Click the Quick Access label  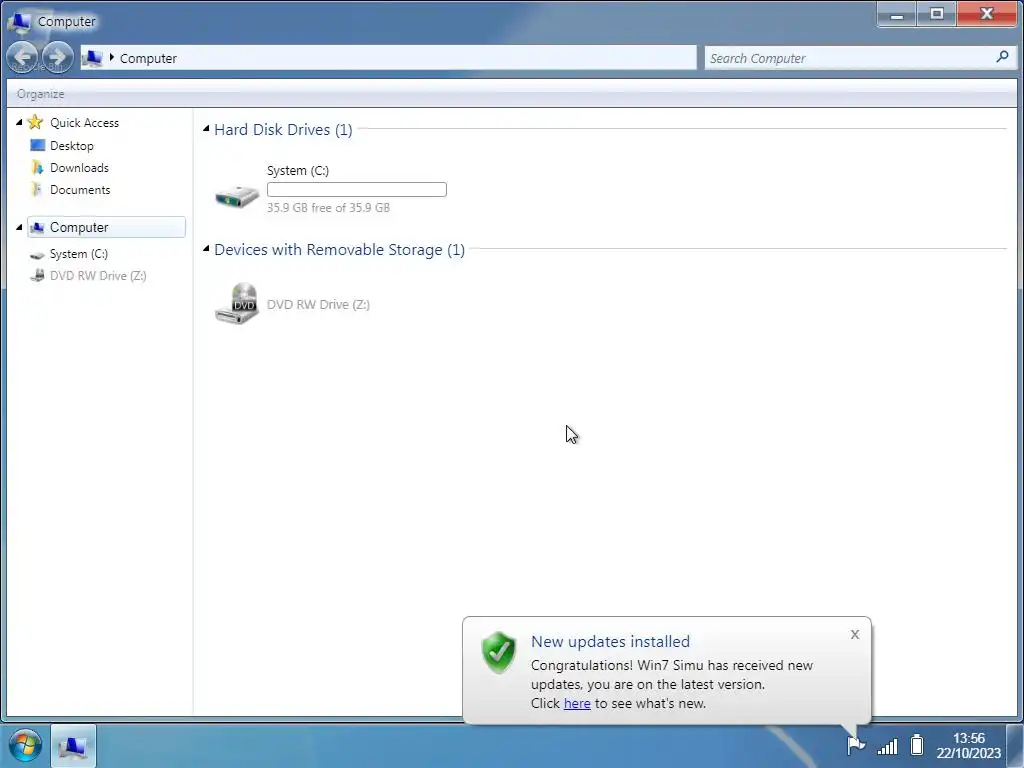click(x=84, y=123)
